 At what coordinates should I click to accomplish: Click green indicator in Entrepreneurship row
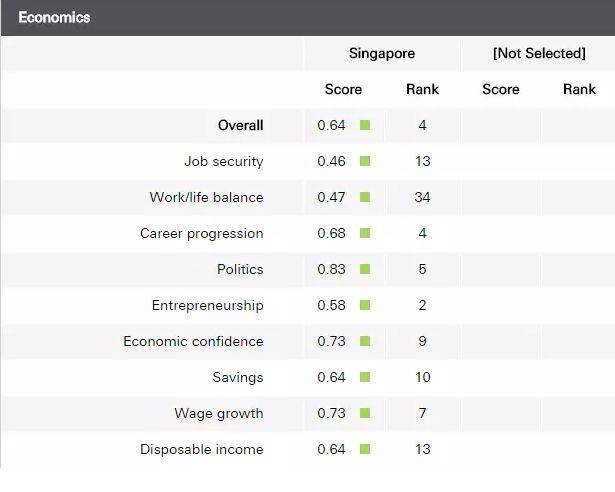(365, 305)
